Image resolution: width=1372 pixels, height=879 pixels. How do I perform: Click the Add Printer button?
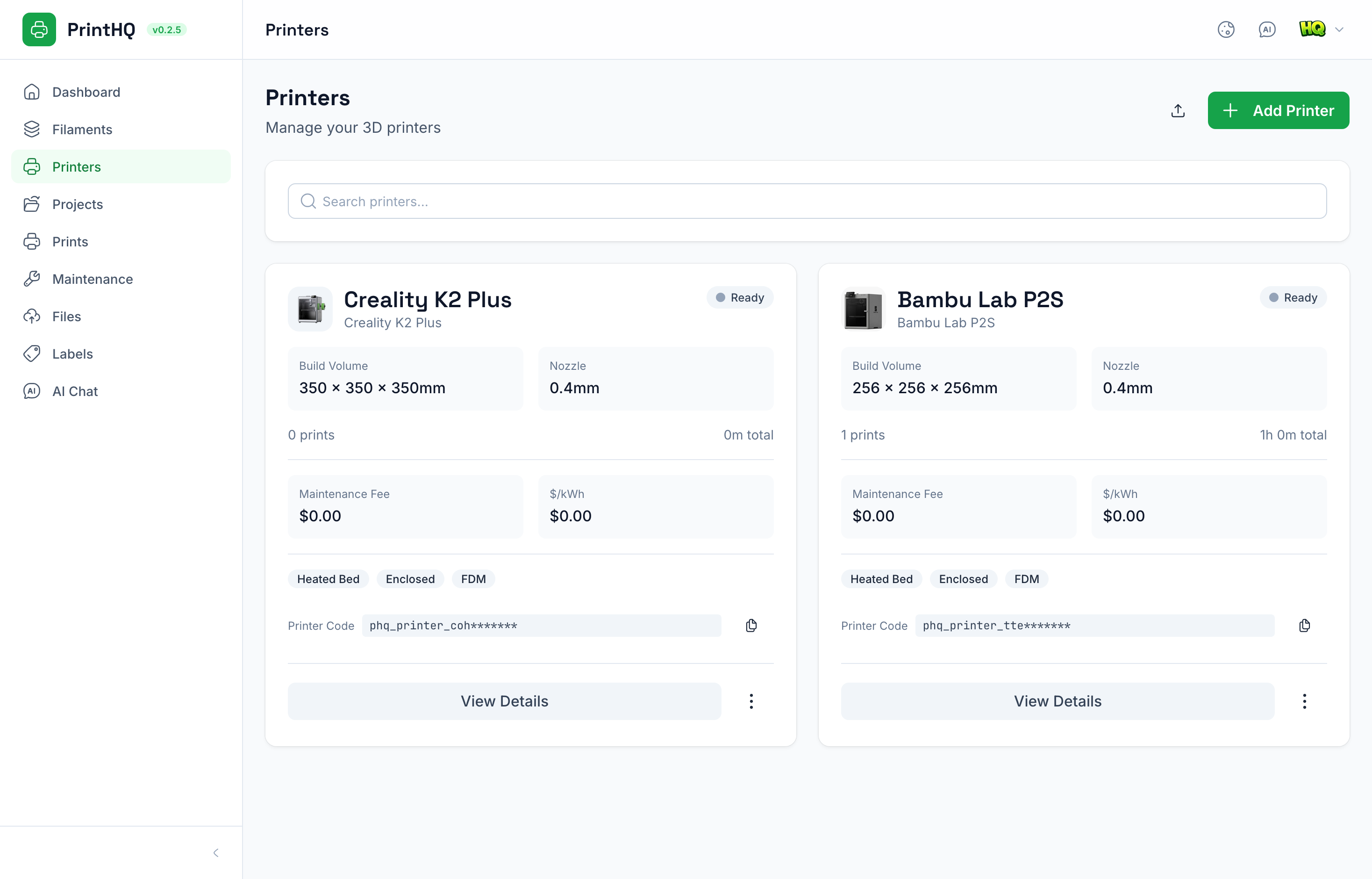(1279, 110)
